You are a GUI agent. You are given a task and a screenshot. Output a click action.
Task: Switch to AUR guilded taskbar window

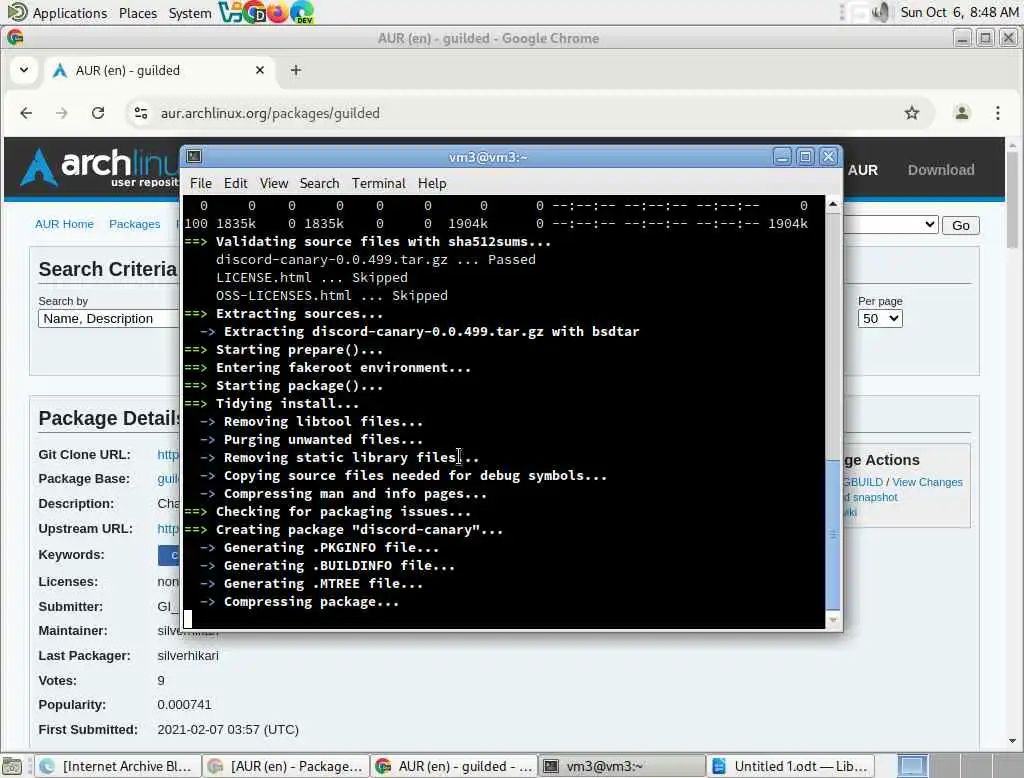pyautogui.click(x=453, y=766)
